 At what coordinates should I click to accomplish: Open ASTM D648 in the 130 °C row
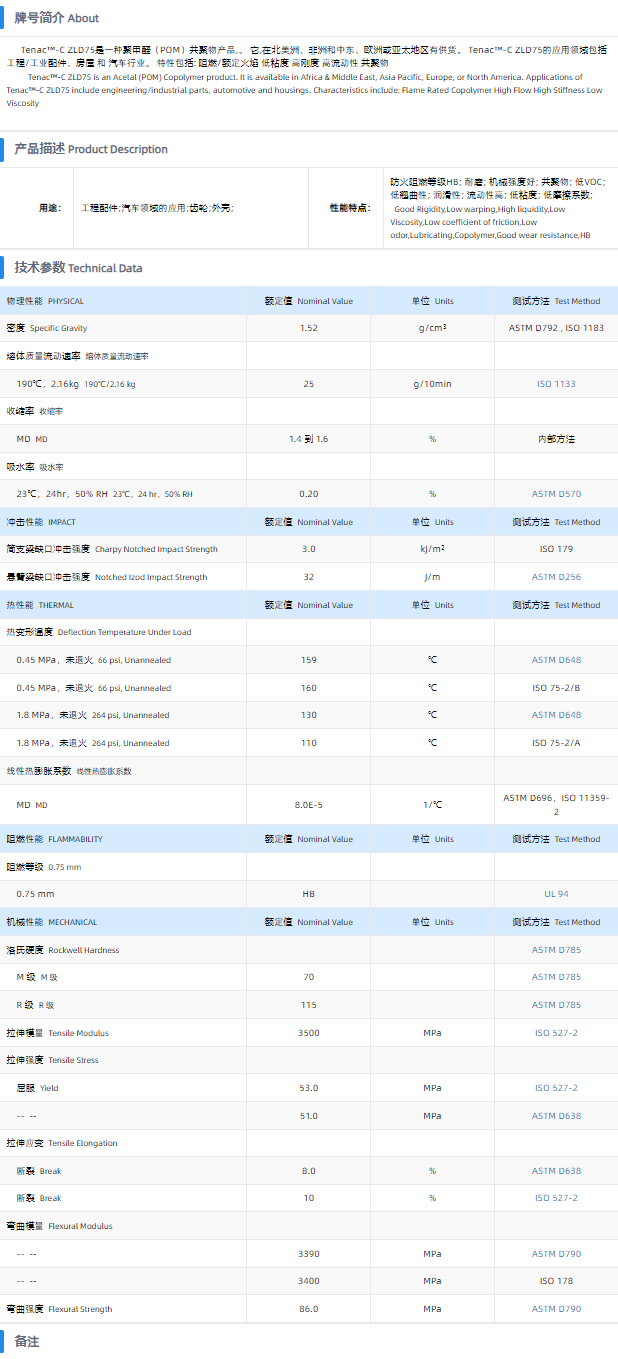tap(556, 715)
